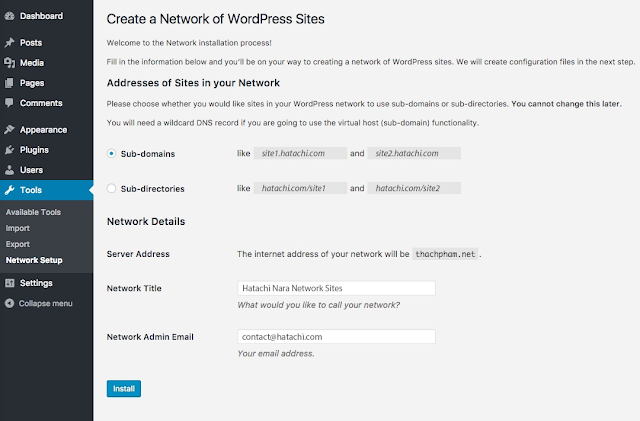This screenshot has width=640, height=421.
Task: Click the Network Title field label
Action: coord(134,288)
